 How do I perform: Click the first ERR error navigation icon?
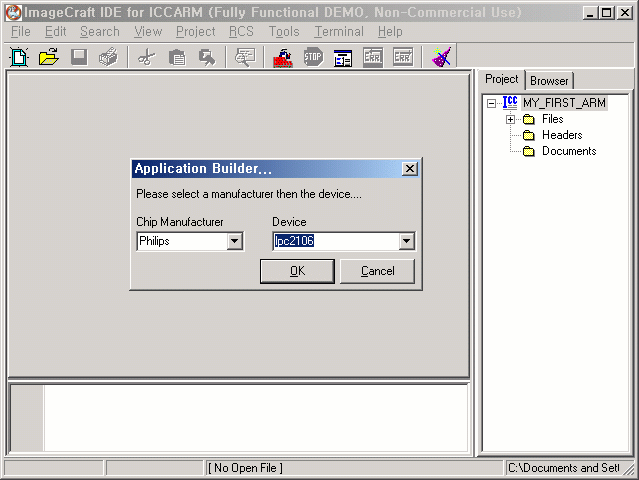pos(372,57)
